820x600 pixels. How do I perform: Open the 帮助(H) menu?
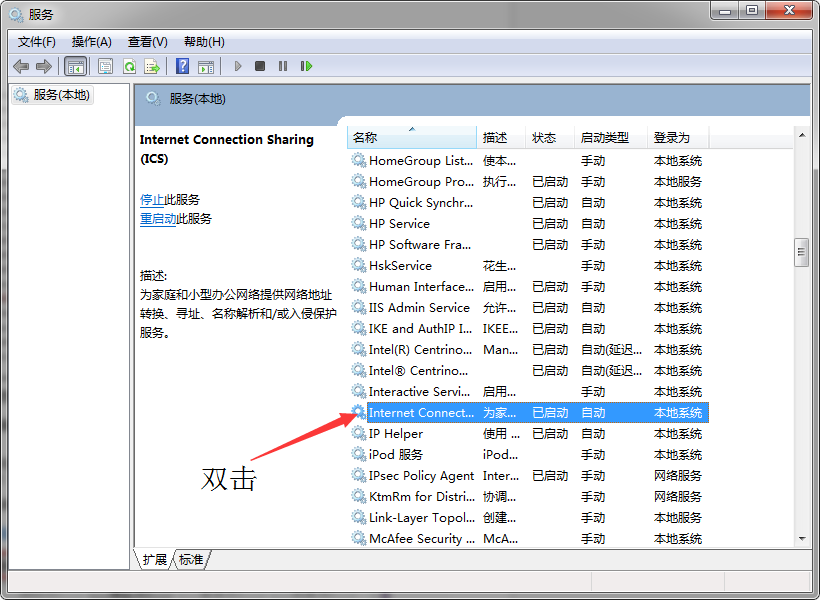tap(203, 41)
